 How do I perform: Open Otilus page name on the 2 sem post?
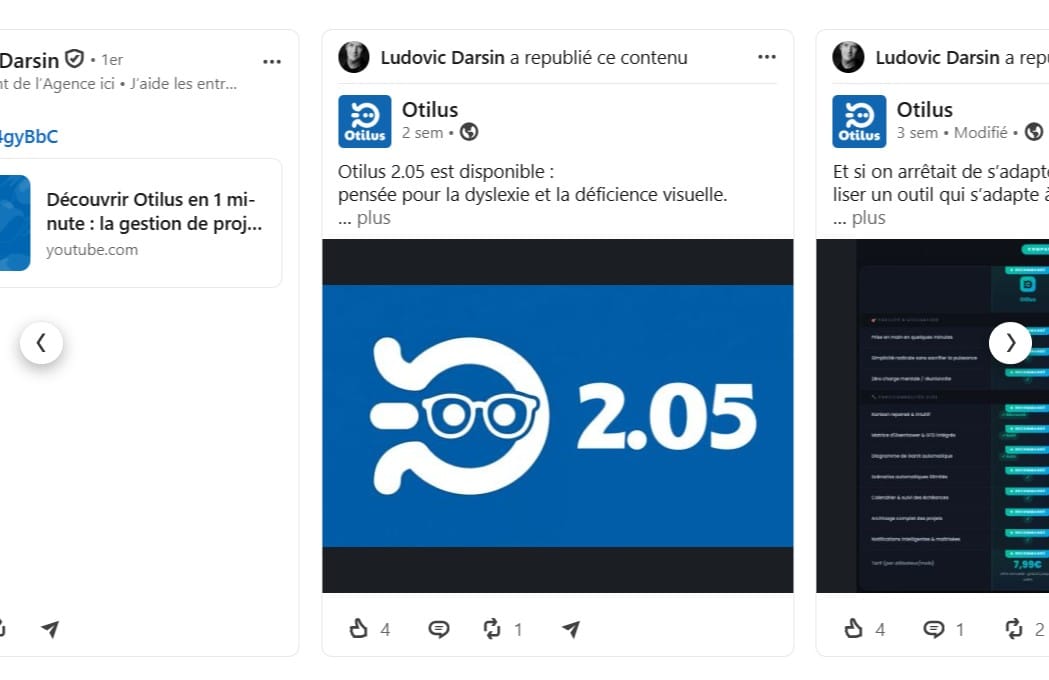point(430,109)
